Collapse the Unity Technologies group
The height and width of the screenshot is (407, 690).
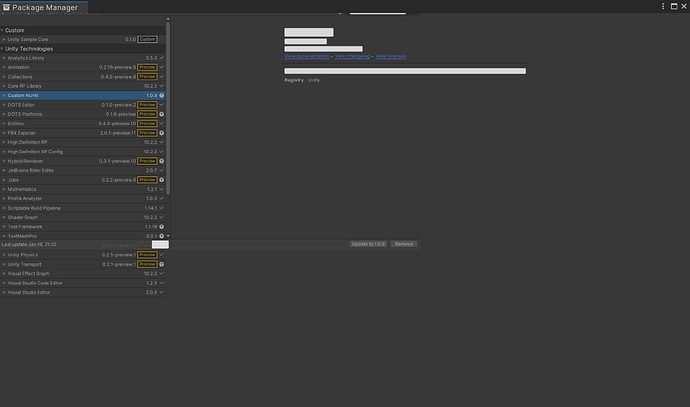(x=2, y=49)
